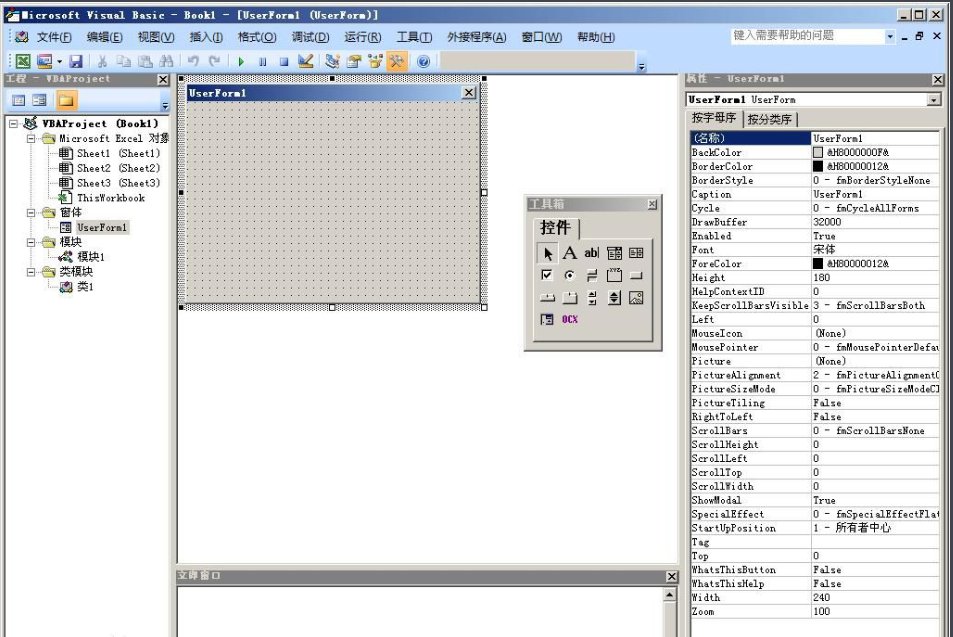Select the TextBox control in toolbox
Screen dimensions: 953x637
coord(591,253)
